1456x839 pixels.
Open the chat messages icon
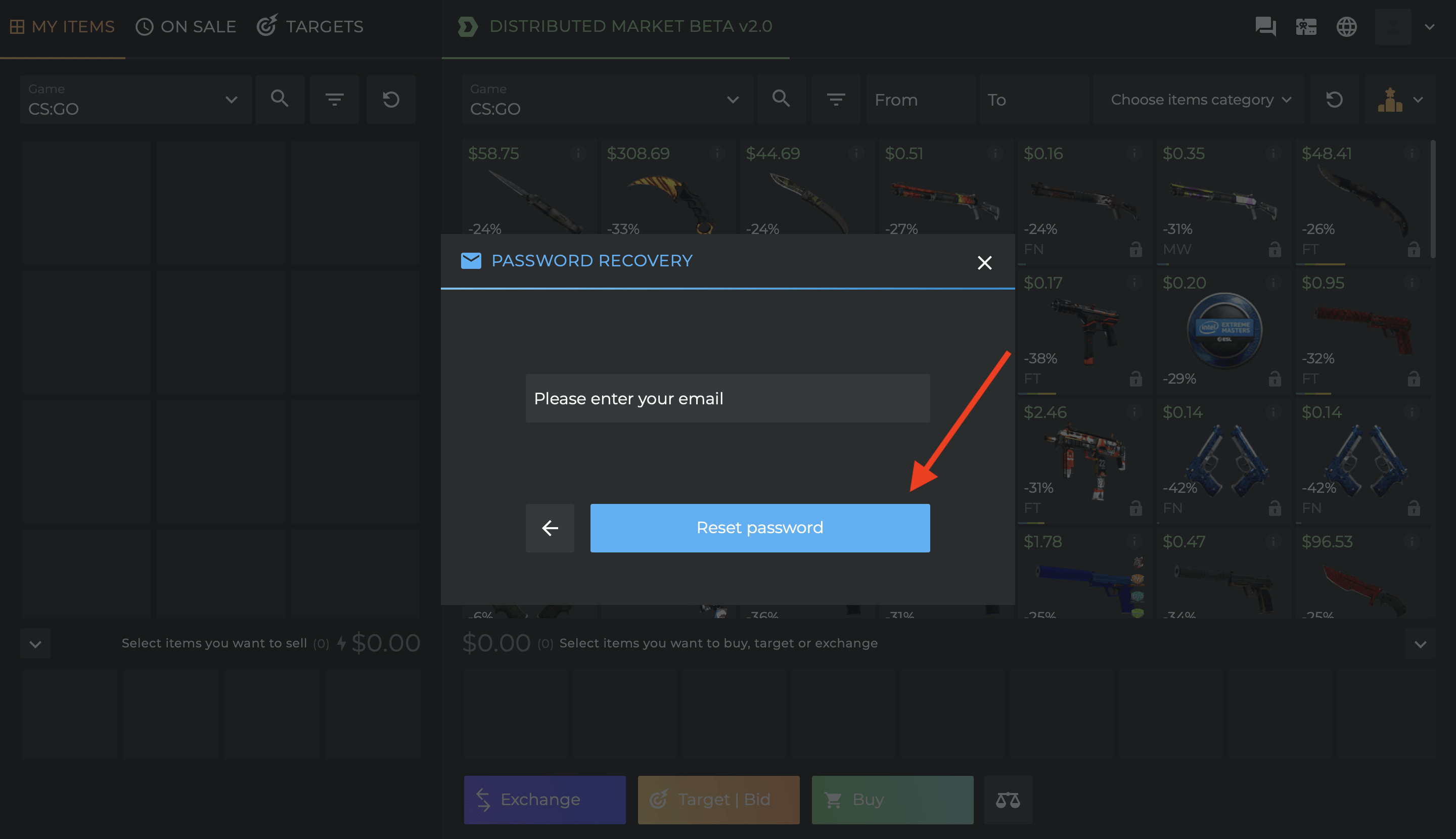pos(1265,26)
